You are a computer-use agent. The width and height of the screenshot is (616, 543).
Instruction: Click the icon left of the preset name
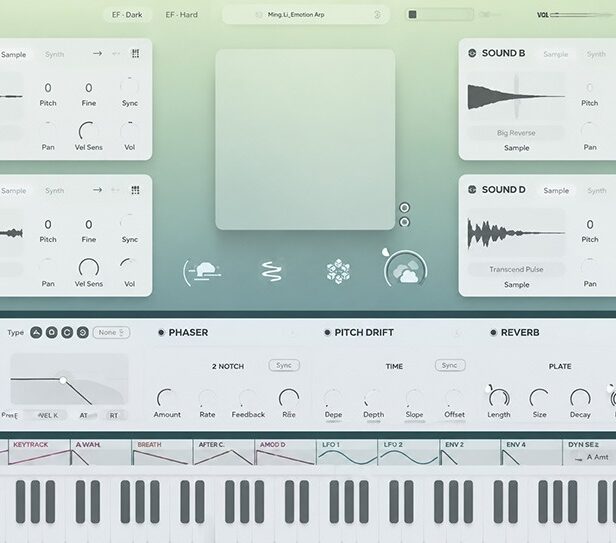click(x=258, y=15)
